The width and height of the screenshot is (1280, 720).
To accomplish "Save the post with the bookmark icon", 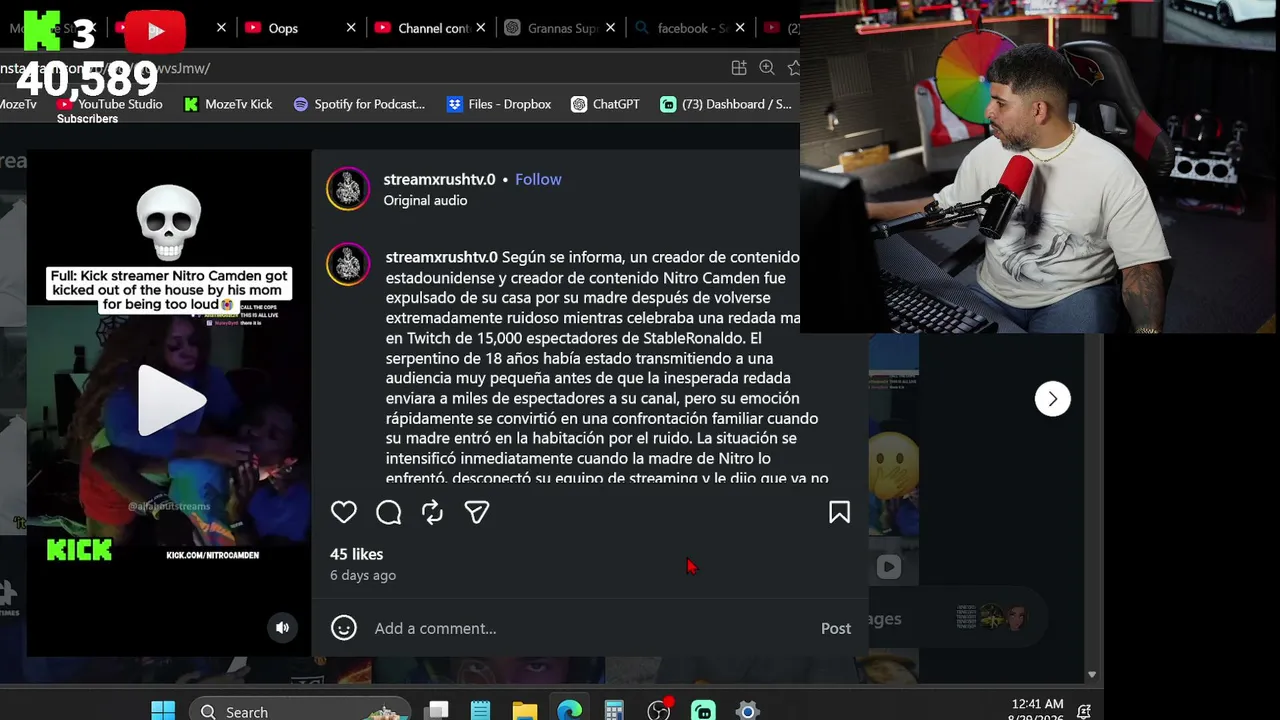I will coord(839,512).
